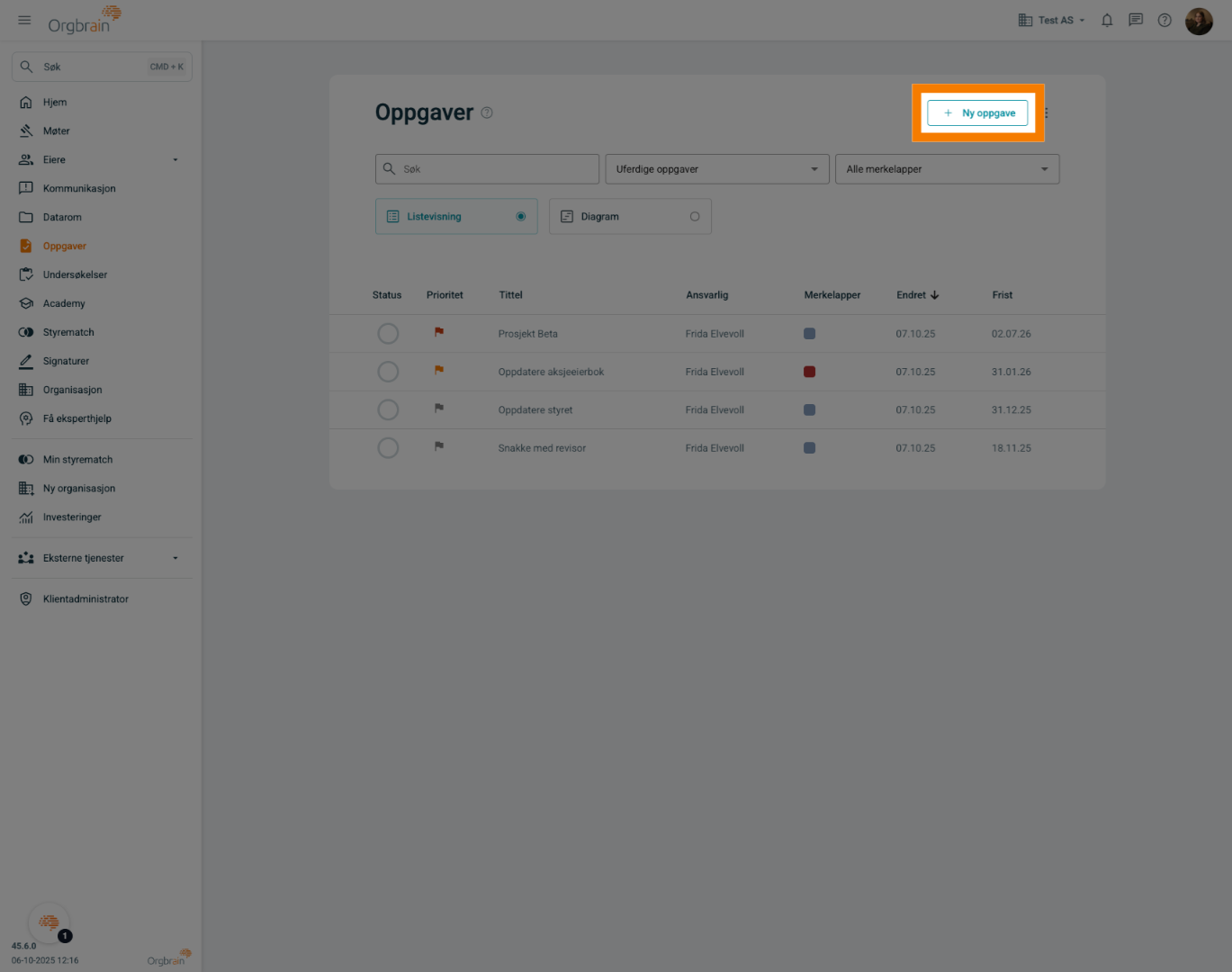The height and width of the screenshot is (972, 1232).
Task: Open notifications bell icon
Action: pyautogui.click(x=1107, y=20)
